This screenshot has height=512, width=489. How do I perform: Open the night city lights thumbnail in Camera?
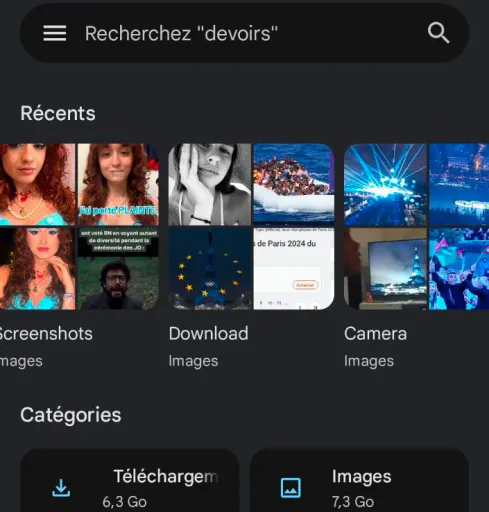[459, 185]
